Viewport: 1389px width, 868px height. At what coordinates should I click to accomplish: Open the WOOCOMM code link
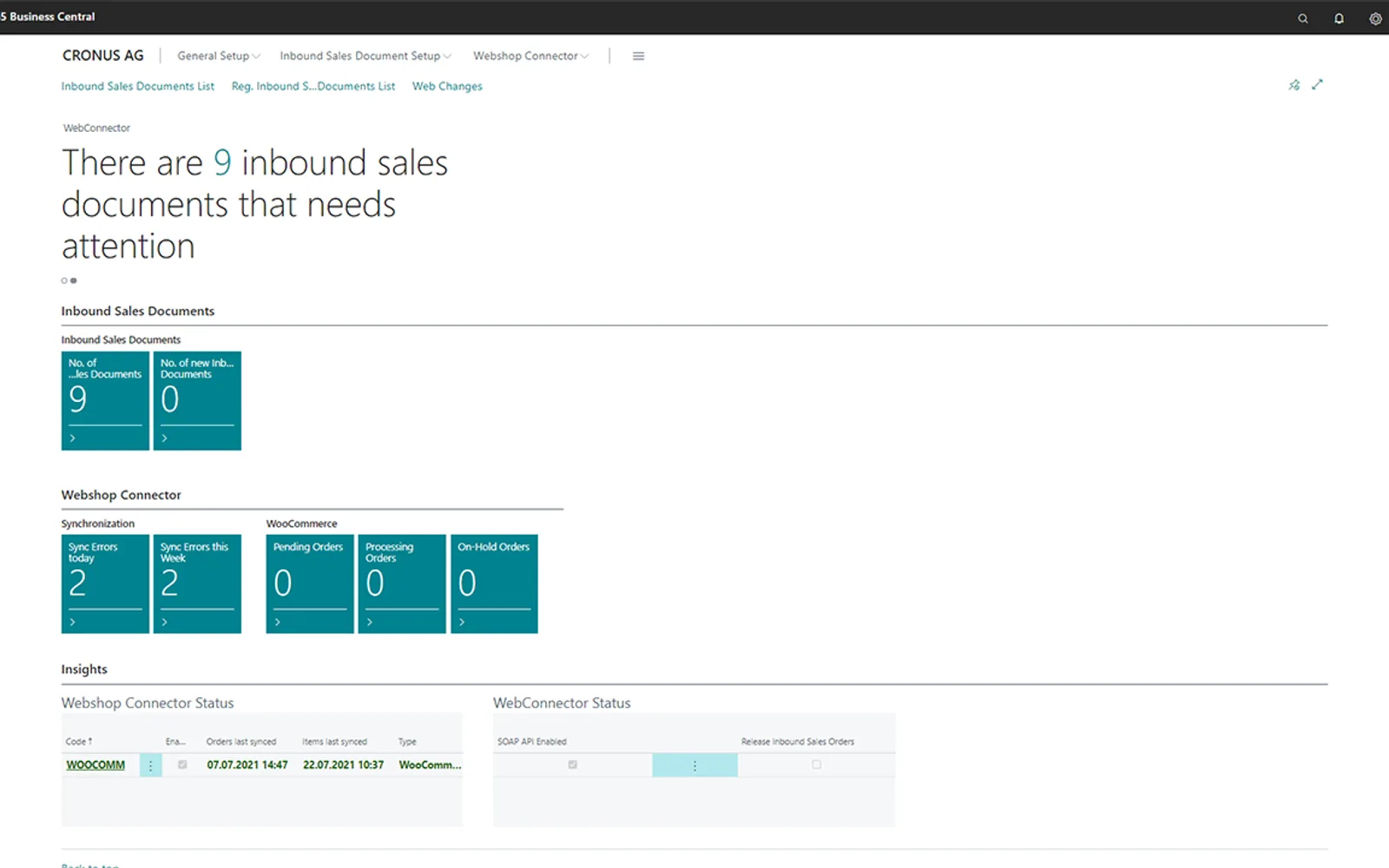[95, 765]
